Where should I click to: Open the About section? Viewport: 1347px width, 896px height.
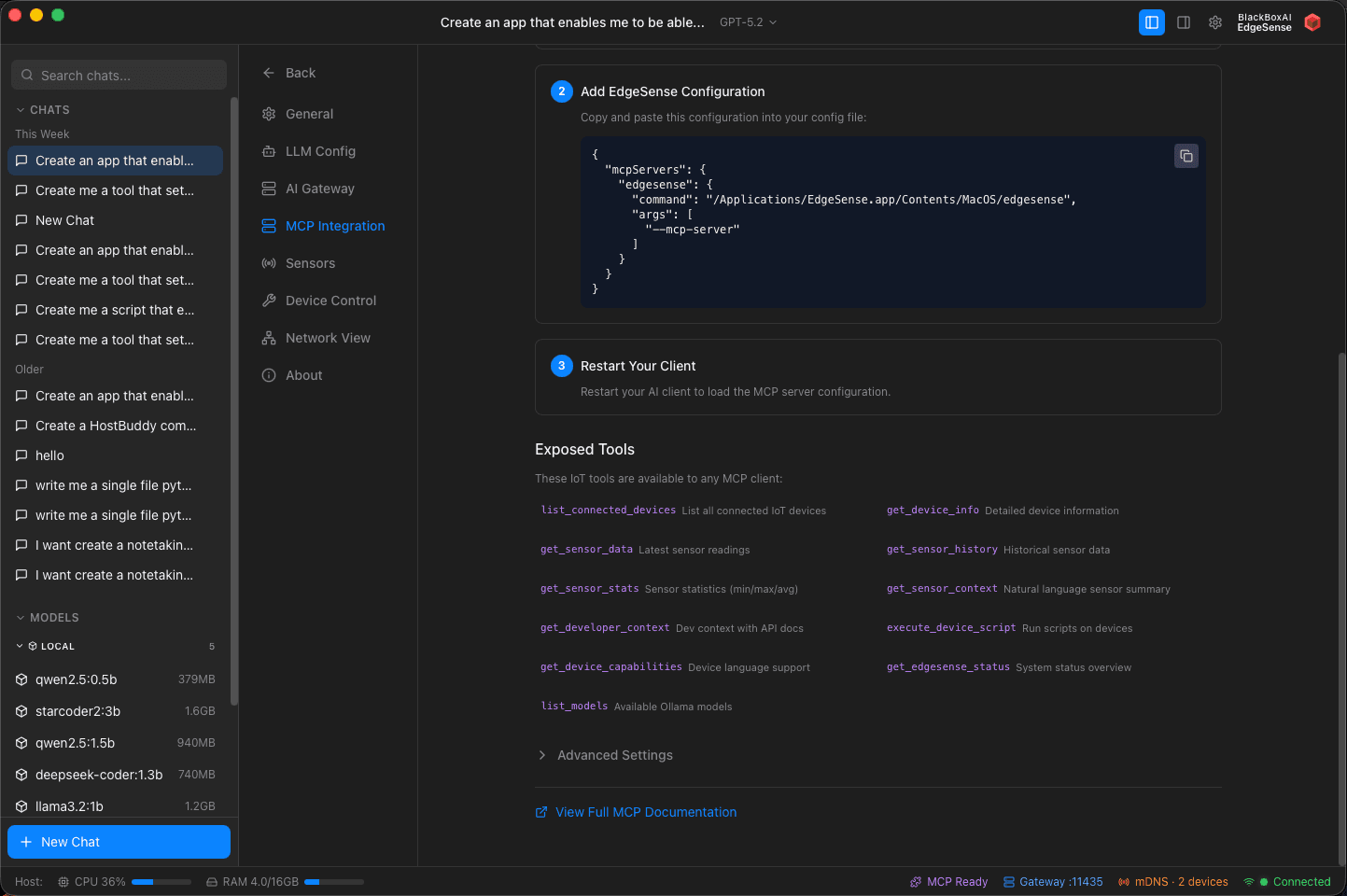302,374
